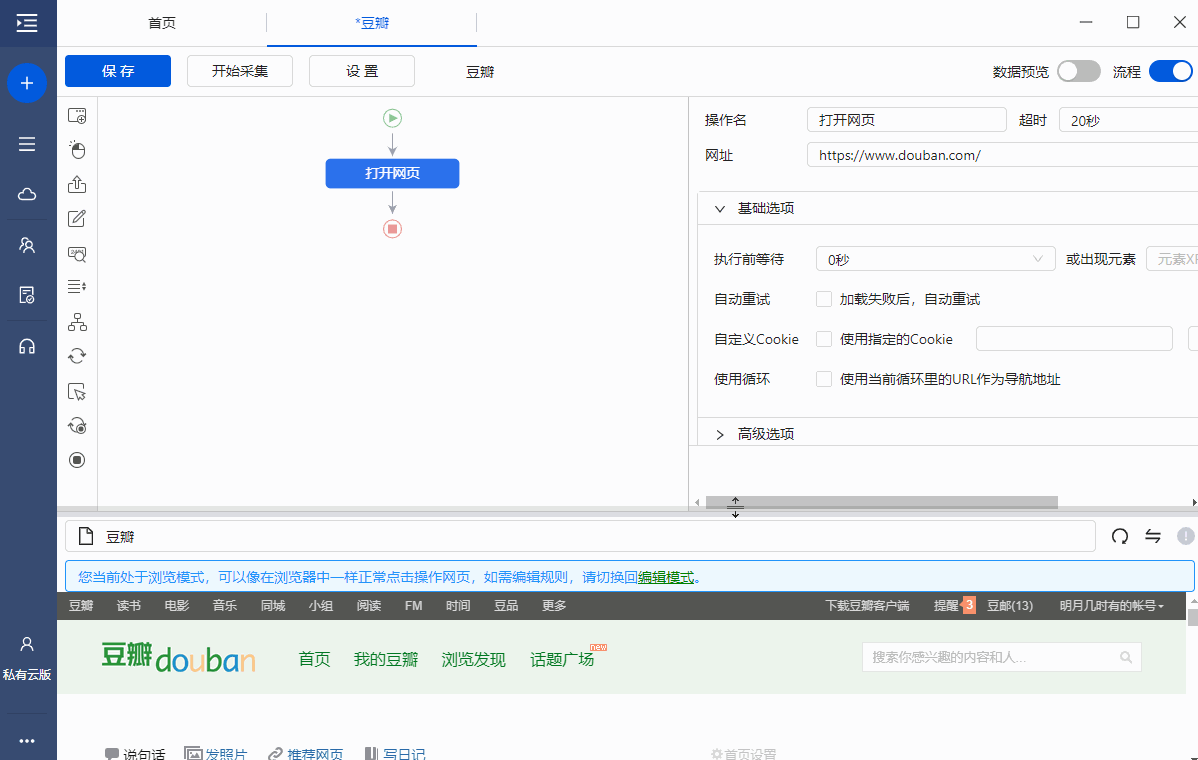Open the team collaboration icon in sidebar

pyautogui.click(x=27, y=245)
